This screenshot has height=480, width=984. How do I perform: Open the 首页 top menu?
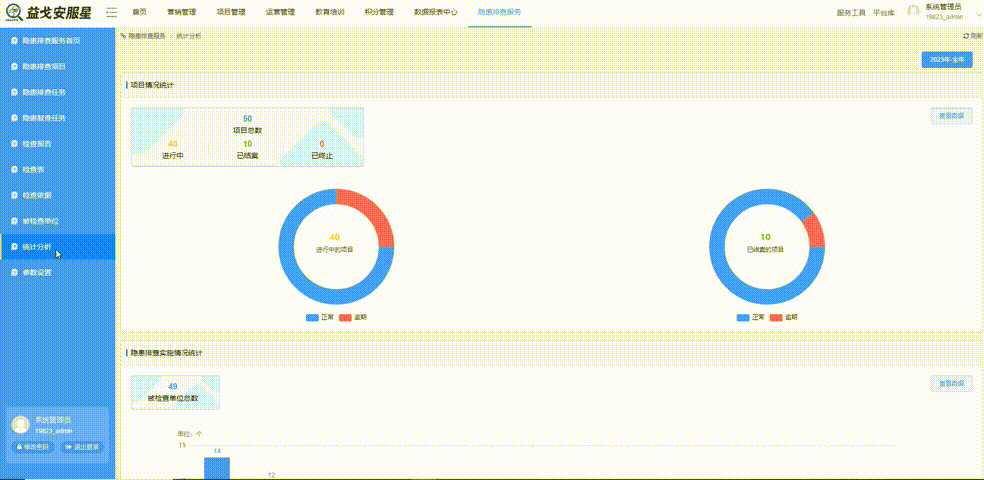(139, 12)
